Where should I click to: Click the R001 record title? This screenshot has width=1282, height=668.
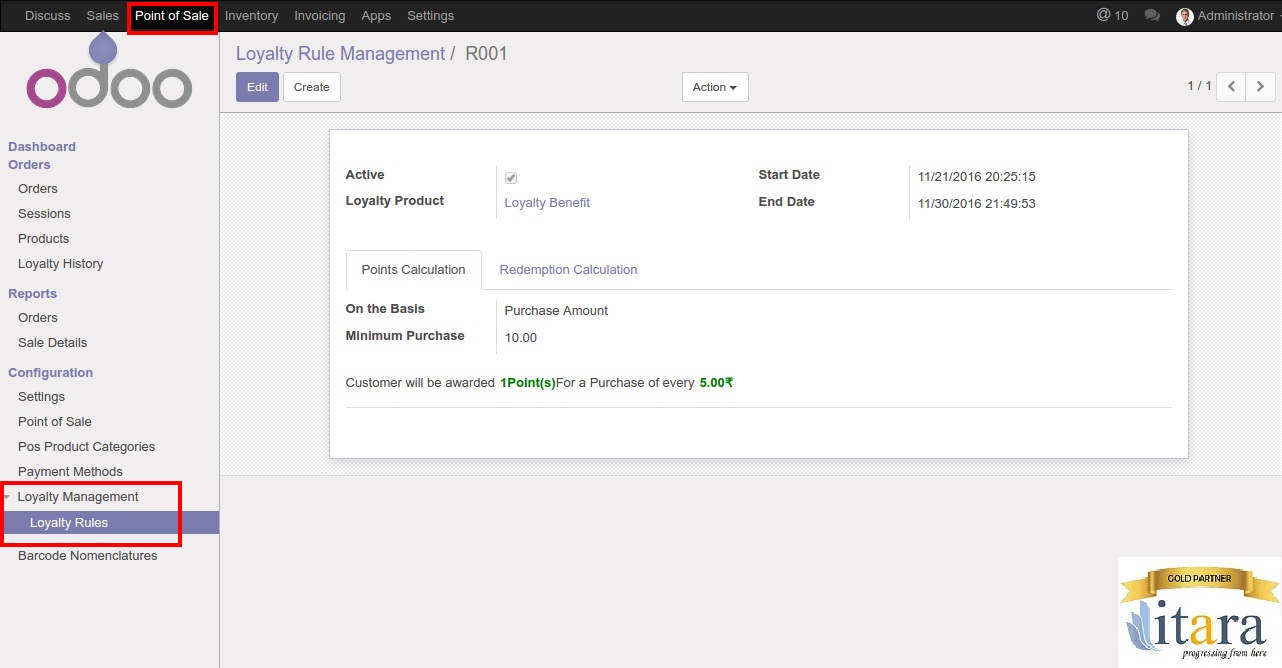[x=486, y=54]
